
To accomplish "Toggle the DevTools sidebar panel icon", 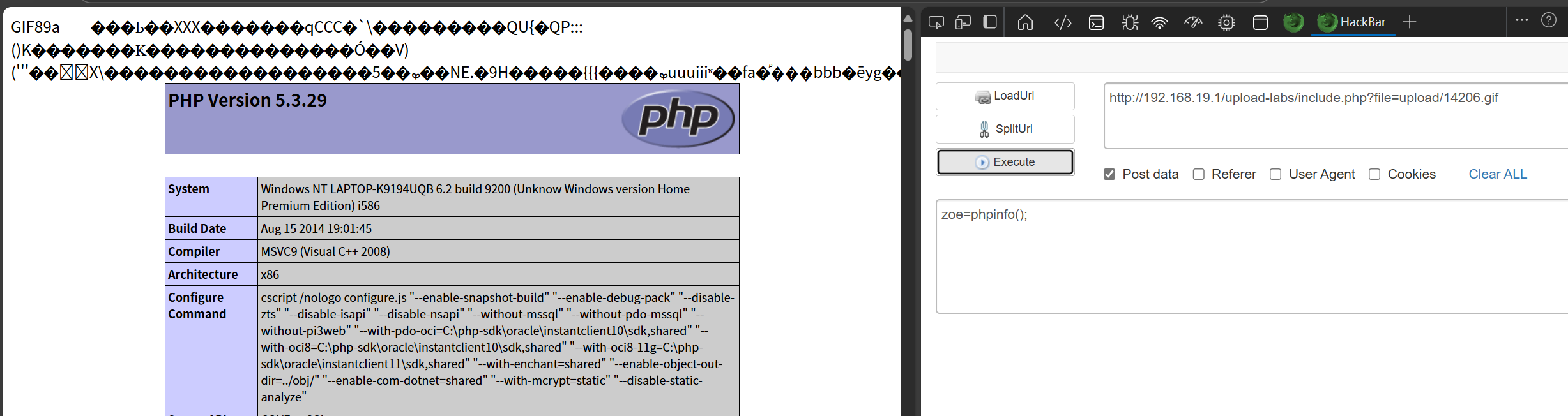I will [x=990, y=22].
